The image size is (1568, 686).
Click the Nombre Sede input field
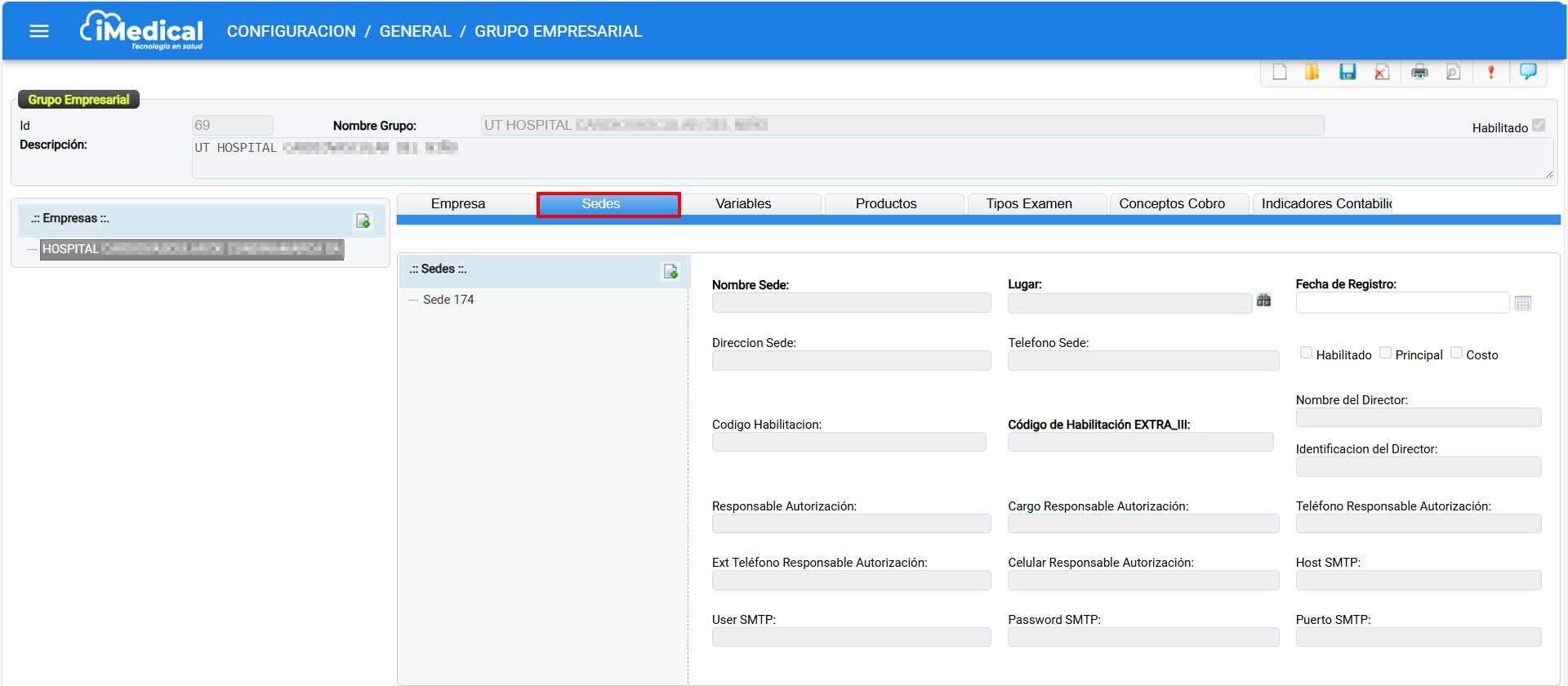851,303
